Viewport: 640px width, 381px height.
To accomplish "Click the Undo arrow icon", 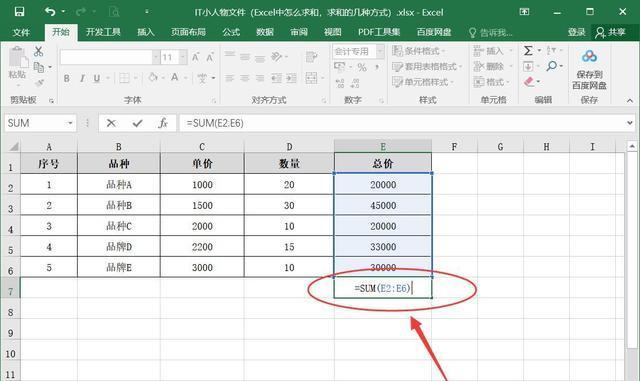I will [50, 12].
